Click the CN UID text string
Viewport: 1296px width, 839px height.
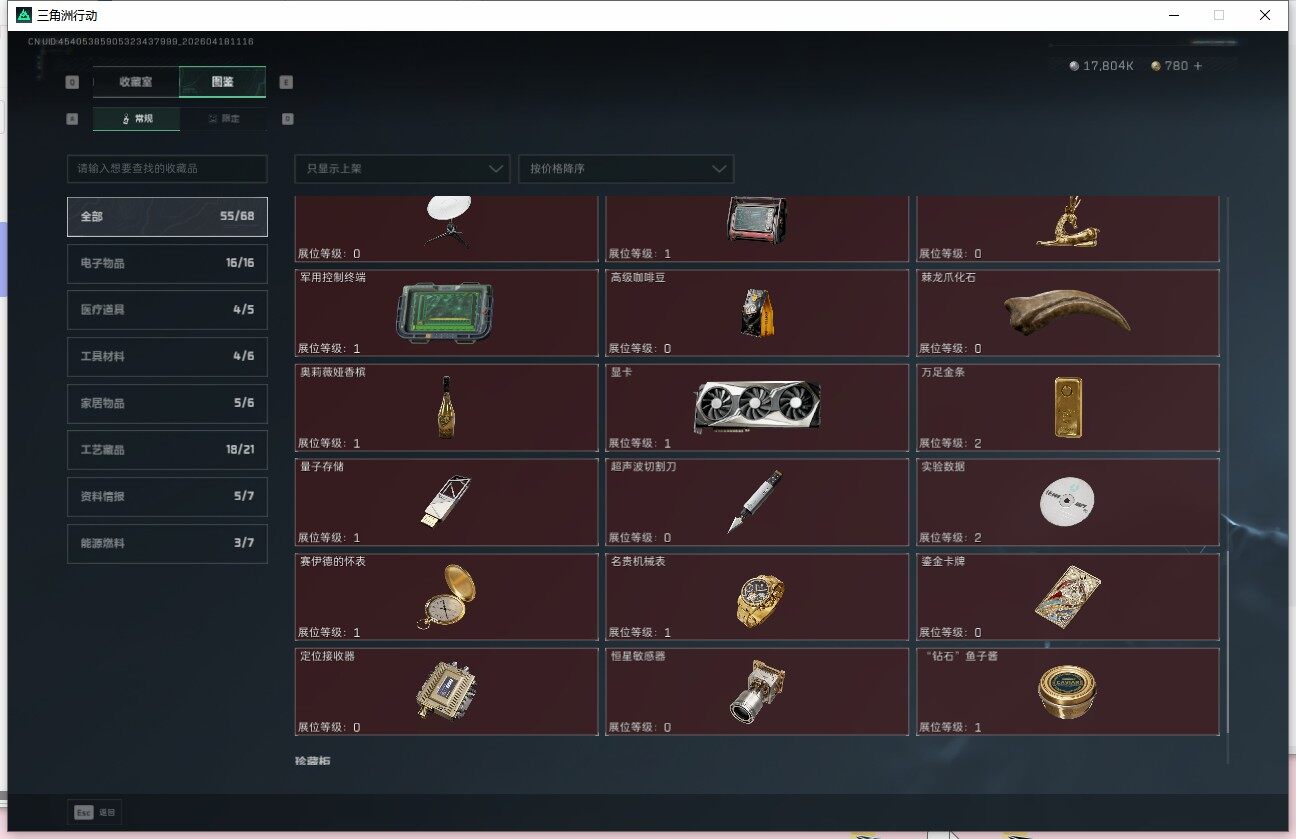tap(141, 42)
